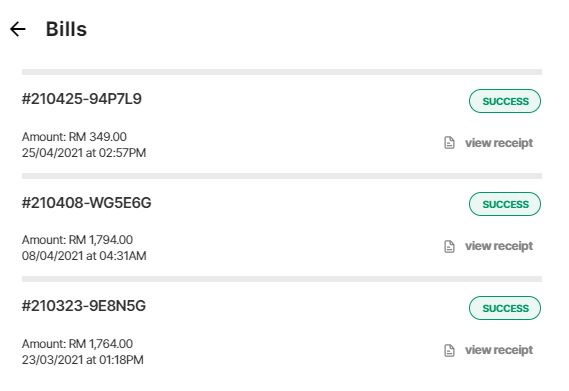
Task: Open view receipt link for RM 1,764.00 bill
Action: coord(499,350)
